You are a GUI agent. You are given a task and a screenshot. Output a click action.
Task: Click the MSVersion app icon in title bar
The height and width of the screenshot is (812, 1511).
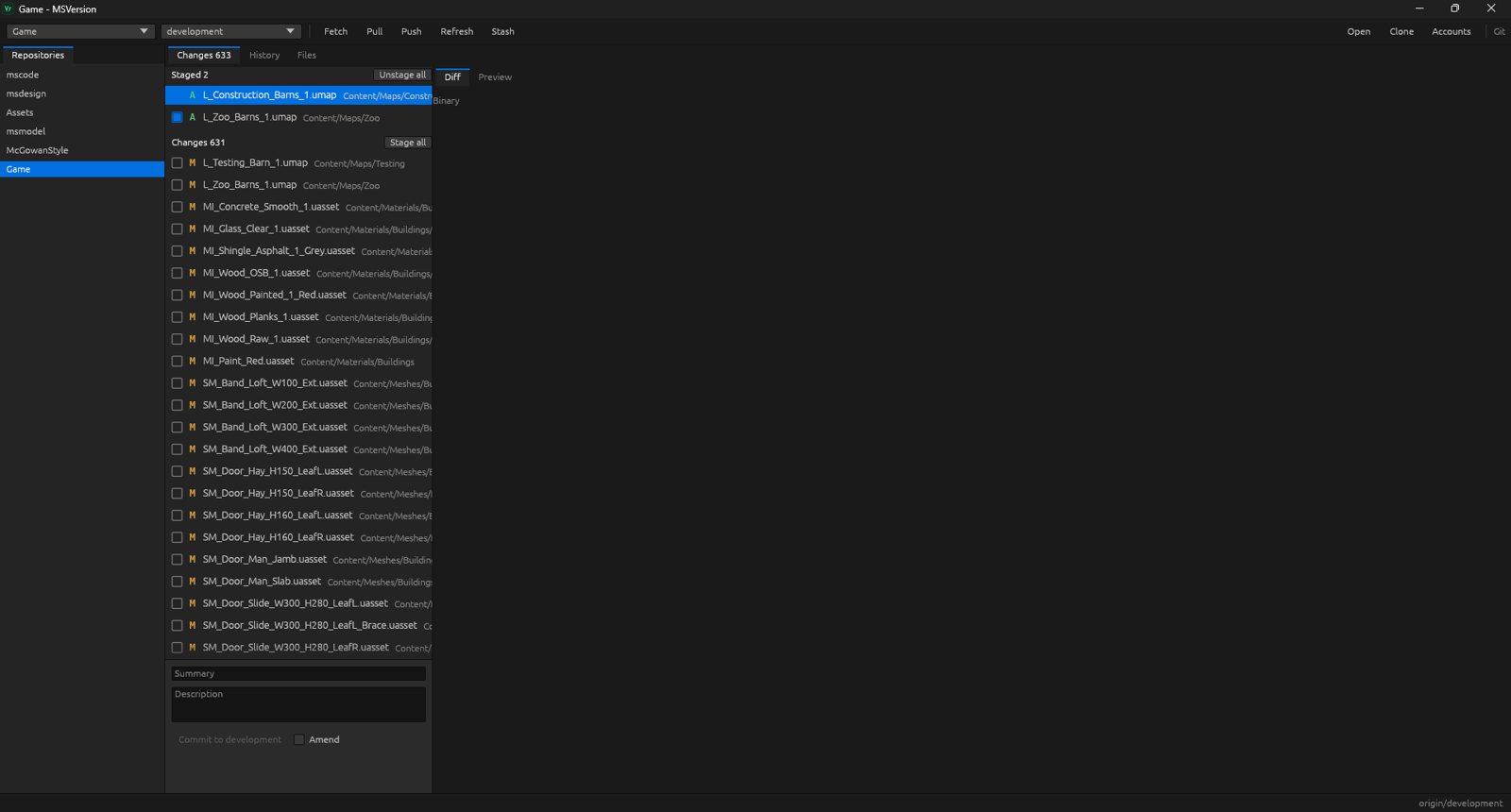pyautogui.click(x=8, y=8)
